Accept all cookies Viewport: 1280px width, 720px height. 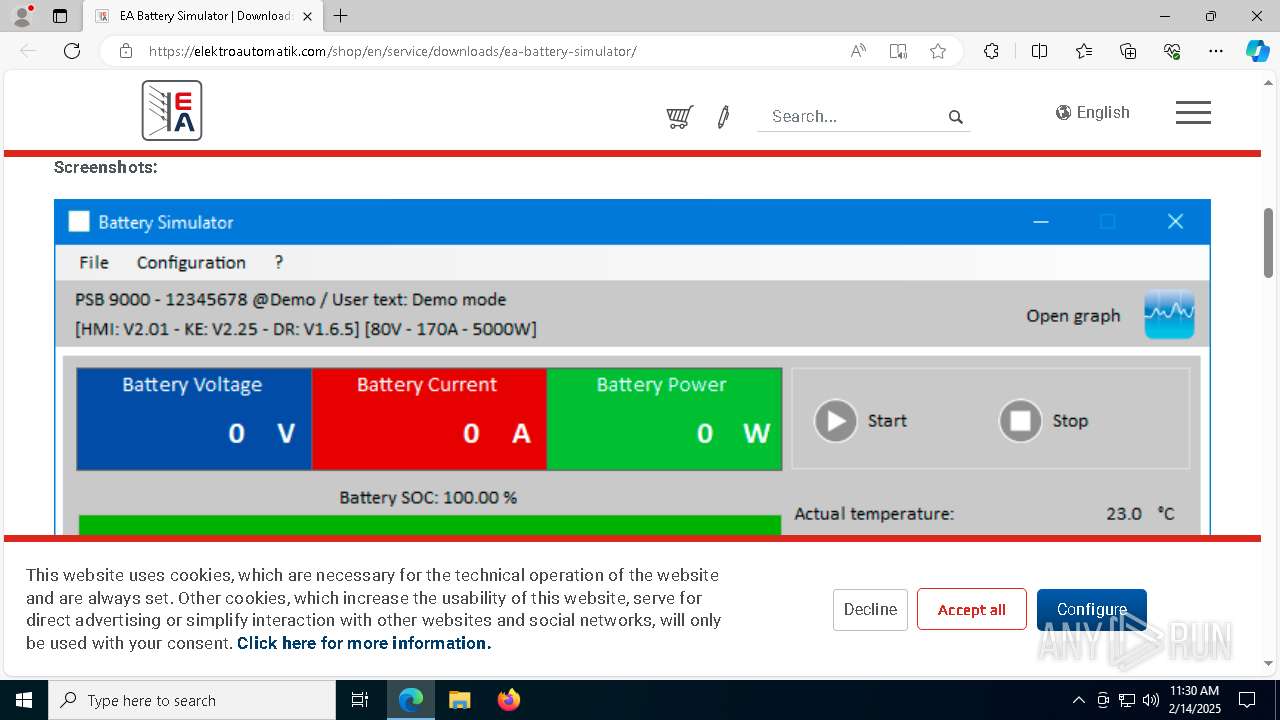coord(971,609)
